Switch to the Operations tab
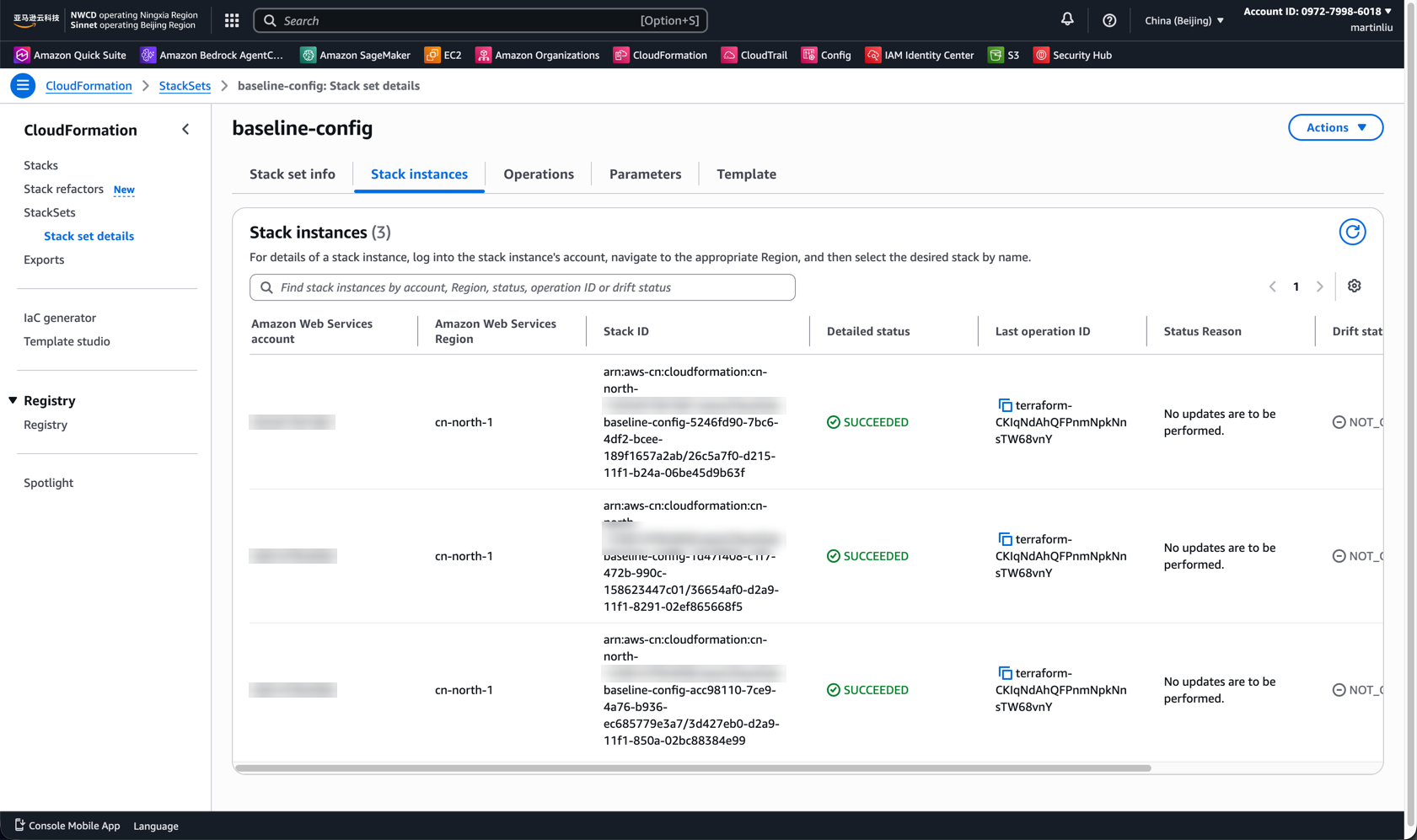1417x840 pixels. (x=539, y=174)
